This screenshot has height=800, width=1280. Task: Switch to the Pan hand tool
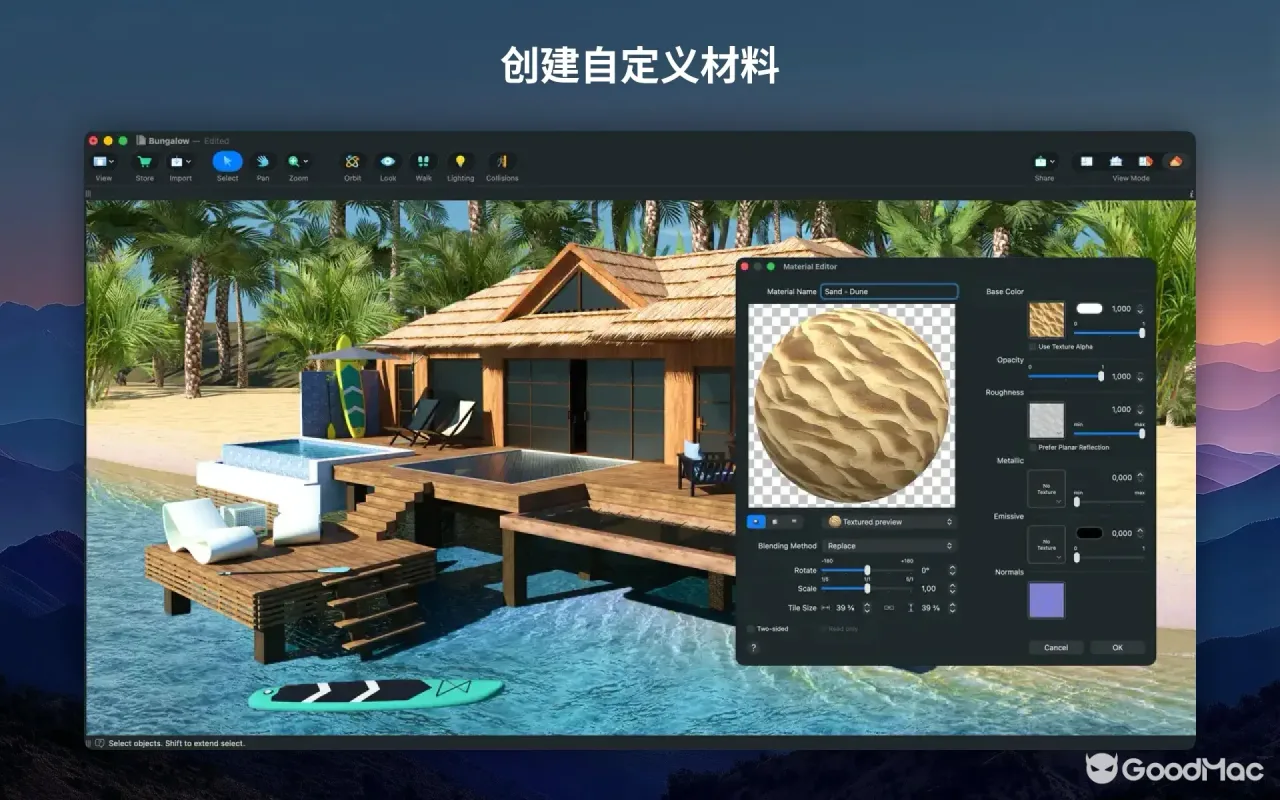click(263, 162)
